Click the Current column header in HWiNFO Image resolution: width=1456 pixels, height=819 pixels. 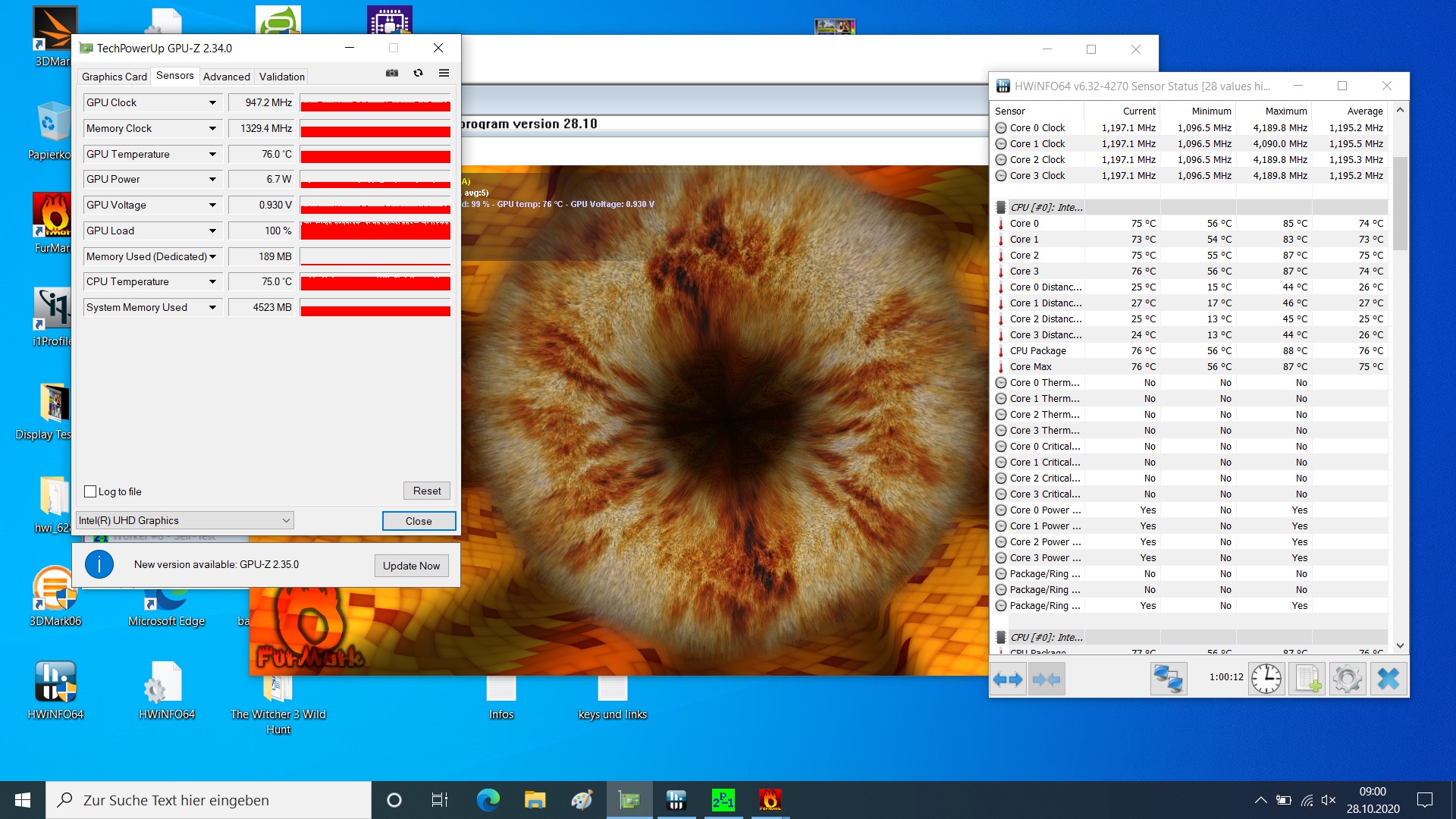pos(1122,111)
